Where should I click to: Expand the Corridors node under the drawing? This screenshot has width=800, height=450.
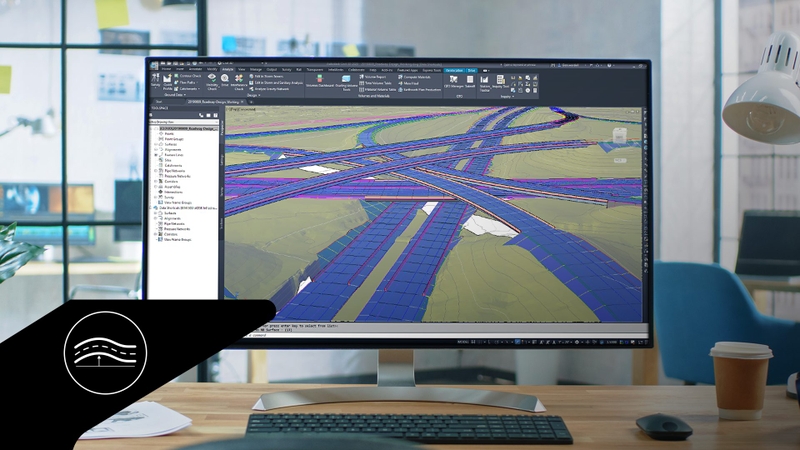(x=156, y=181)
